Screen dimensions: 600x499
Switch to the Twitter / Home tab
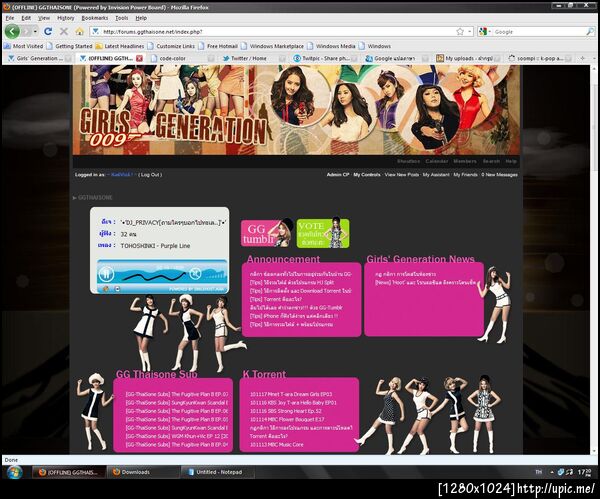click(253, 58)
